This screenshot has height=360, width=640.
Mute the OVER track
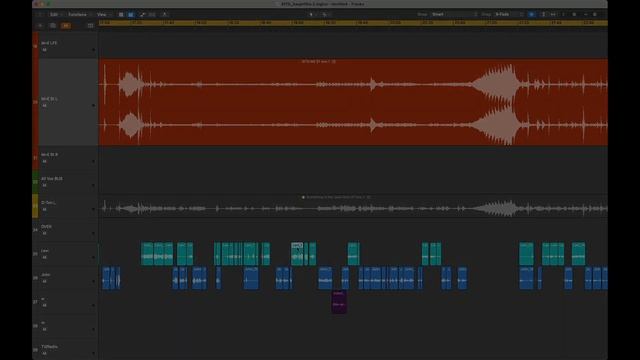click(x=44, y=233)
